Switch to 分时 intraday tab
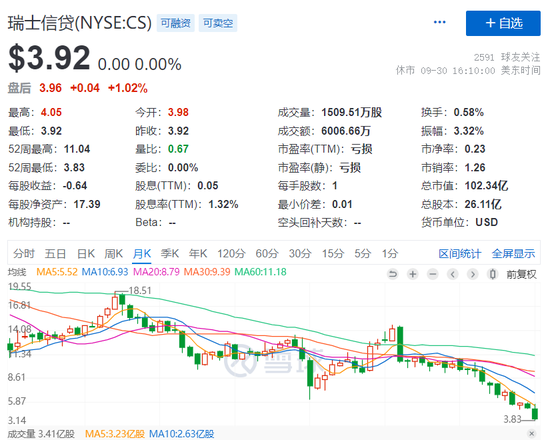 click(24, 253)
